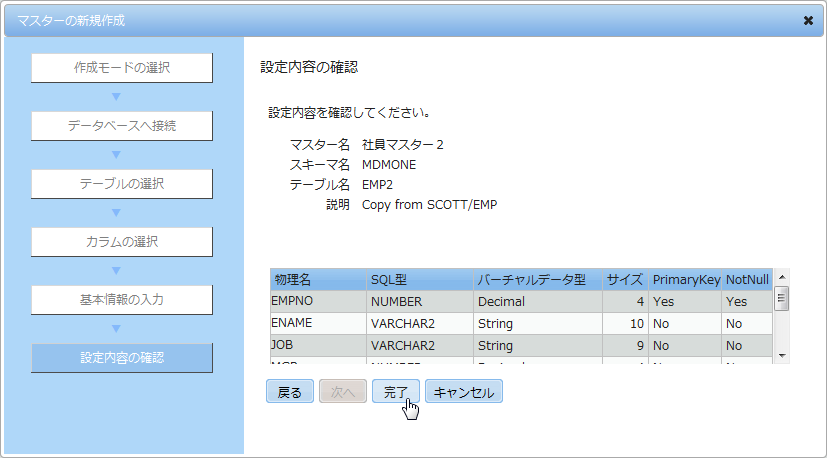Click the Decimal cell
The width and height of the screenshot is (827, 458).
click(x=538, y=301)
